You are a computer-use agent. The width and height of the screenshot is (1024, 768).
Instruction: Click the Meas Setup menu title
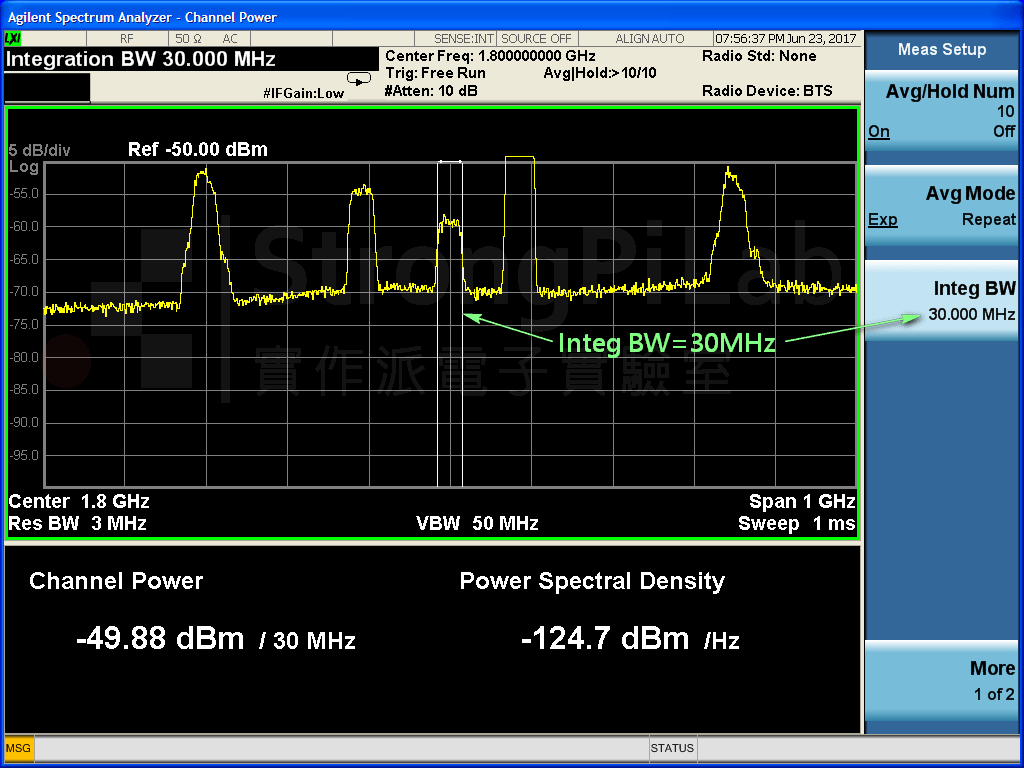click(x=941, y=49)
